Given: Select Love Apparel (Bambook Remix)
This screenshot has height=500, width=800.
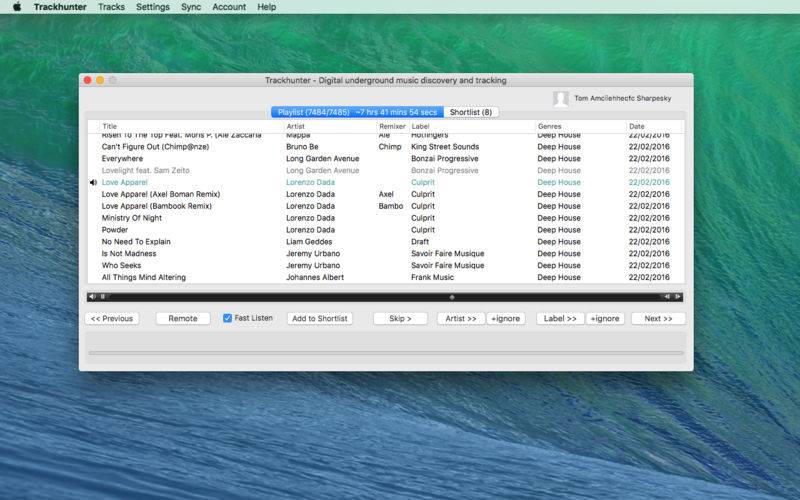Looking at the screenshot, I should (157, 206).
